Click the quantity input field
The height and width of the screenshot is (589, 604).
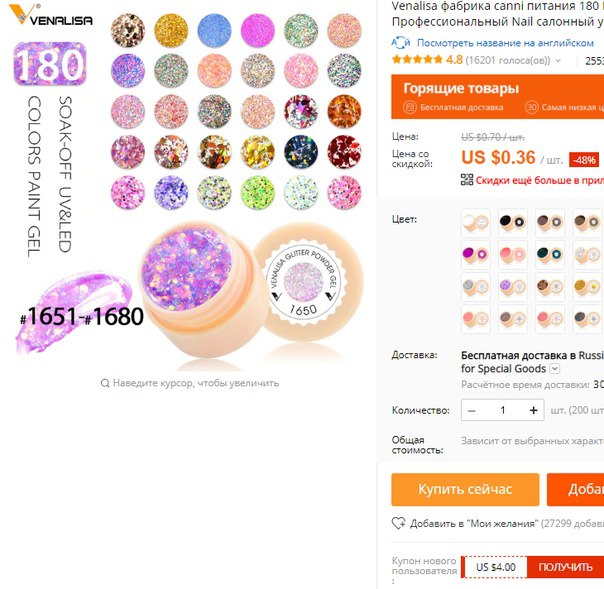point(503,410)
